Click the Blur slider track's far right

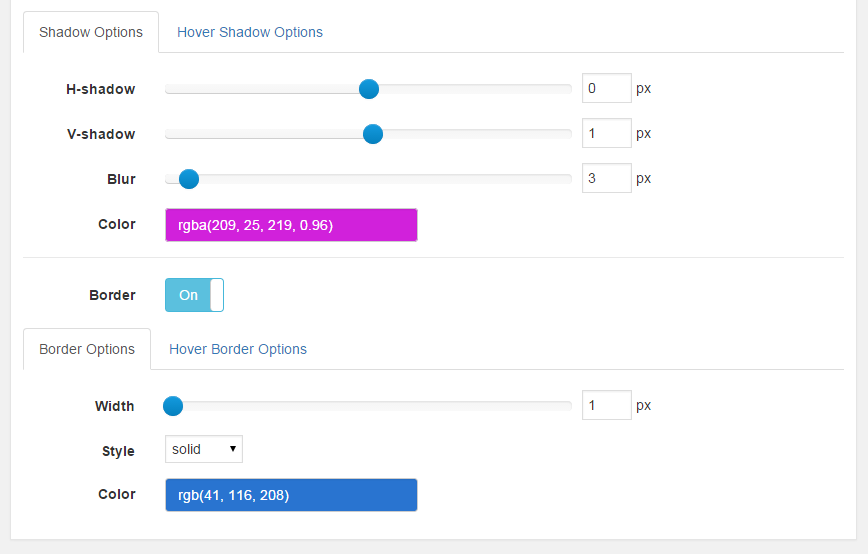pyautogui.click(x=565, y=179)
